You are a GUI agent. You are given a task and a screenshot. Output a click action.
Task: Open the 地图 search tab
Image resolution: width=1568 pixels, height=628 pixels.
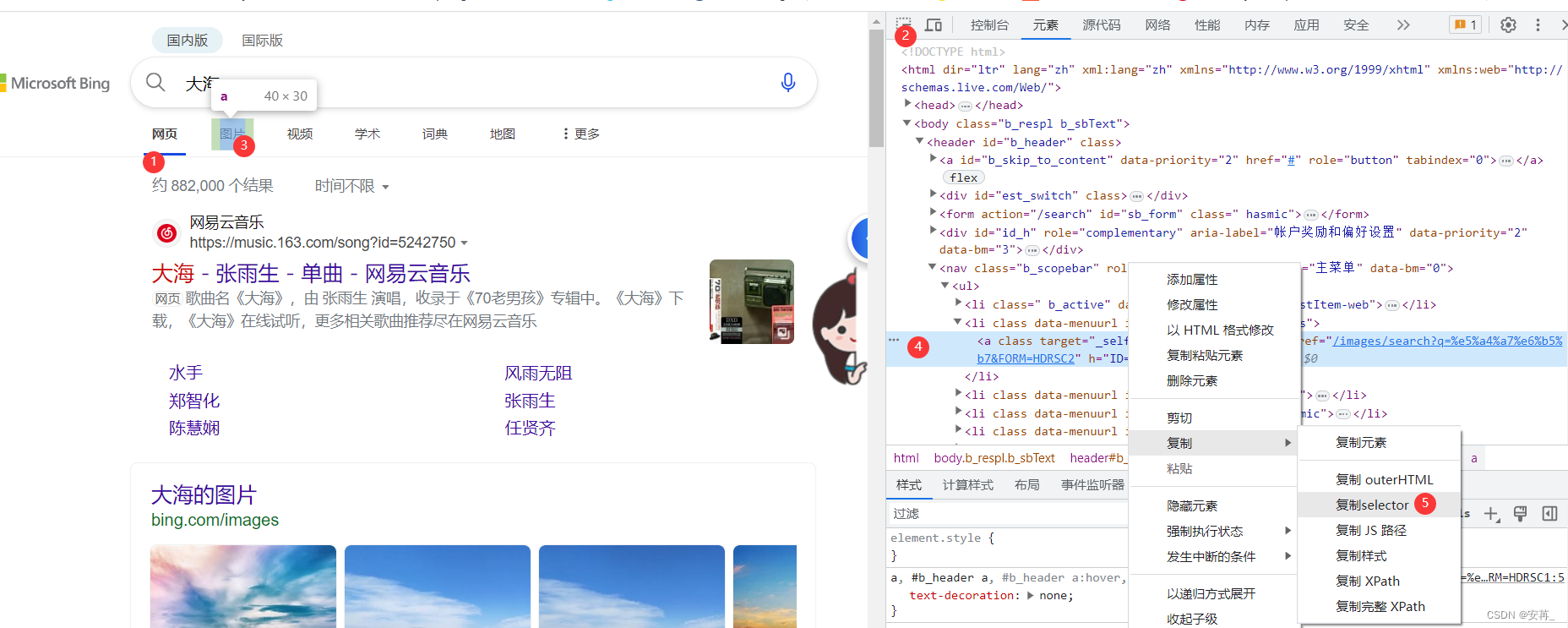pos(503,134)
